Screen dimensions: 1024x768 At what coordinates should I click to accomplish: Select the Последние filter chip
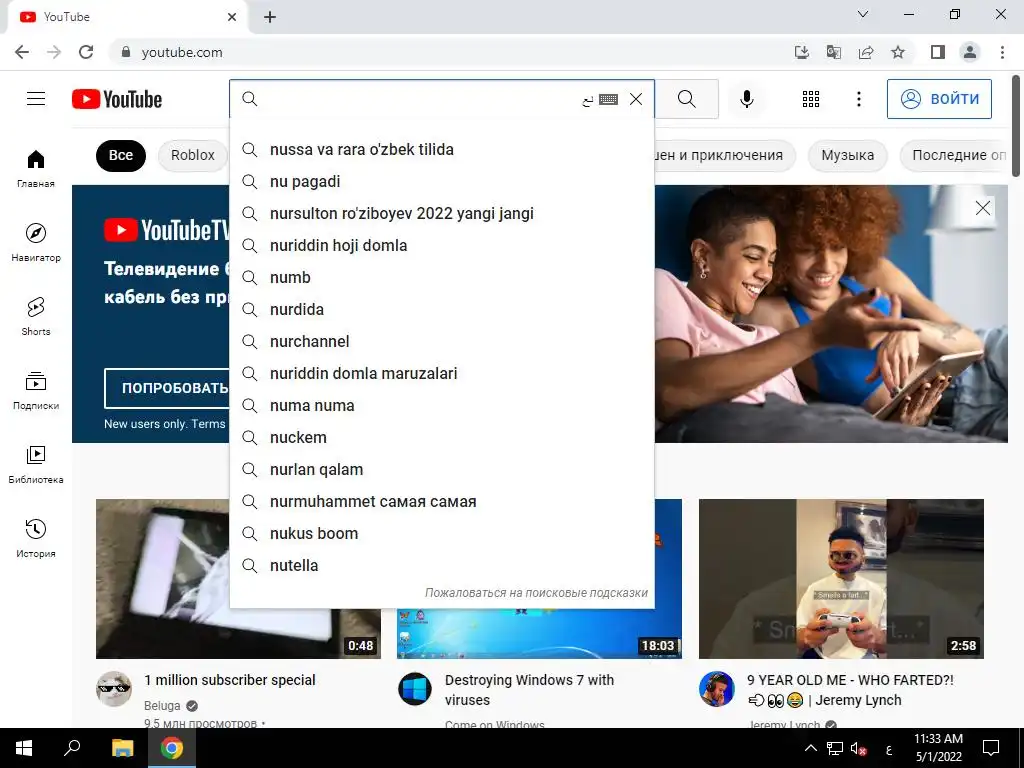954,155
